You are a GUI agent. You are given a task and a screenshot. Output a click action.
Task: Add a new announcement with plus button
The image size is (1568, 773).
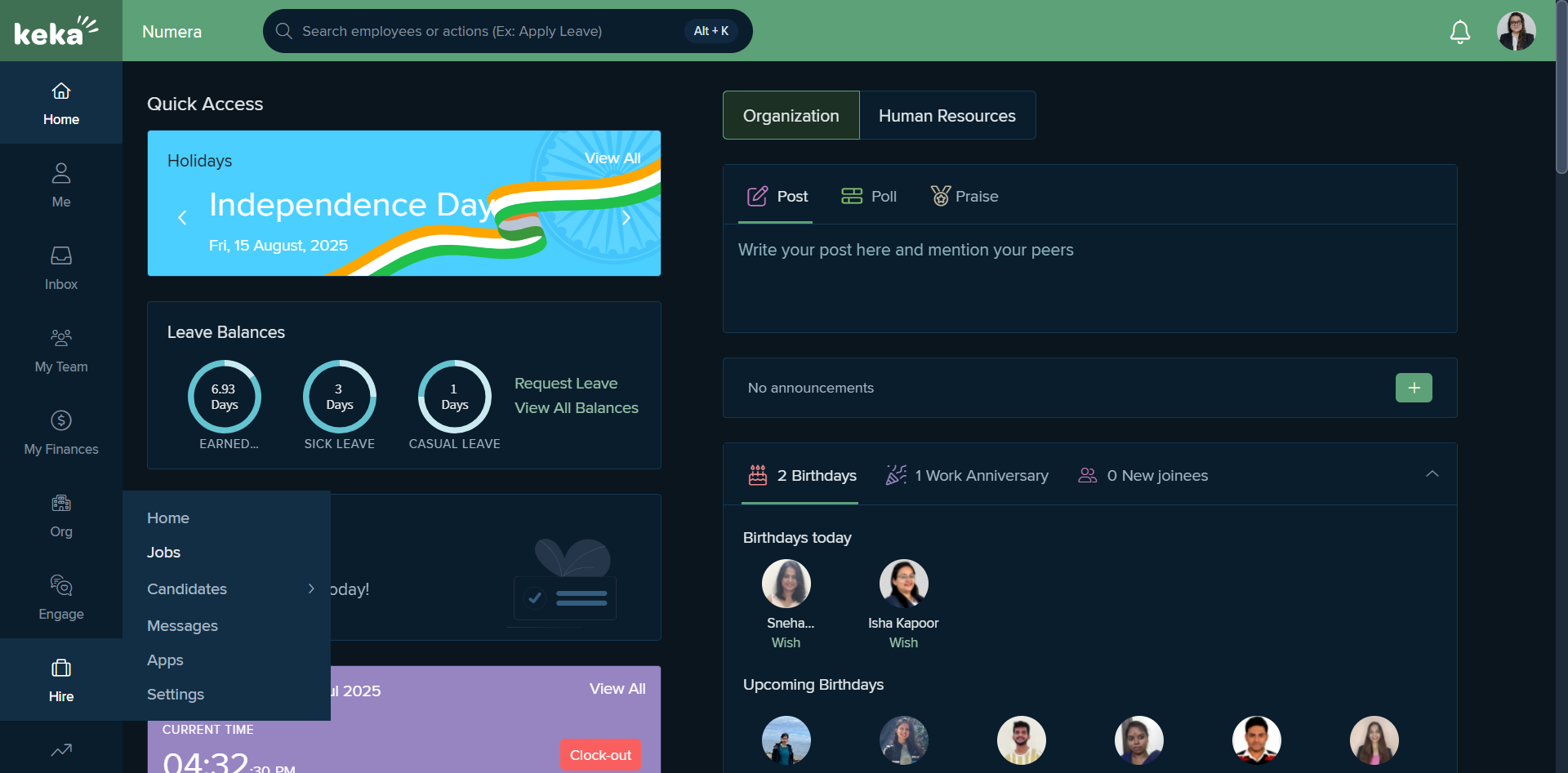(1414, 388)
